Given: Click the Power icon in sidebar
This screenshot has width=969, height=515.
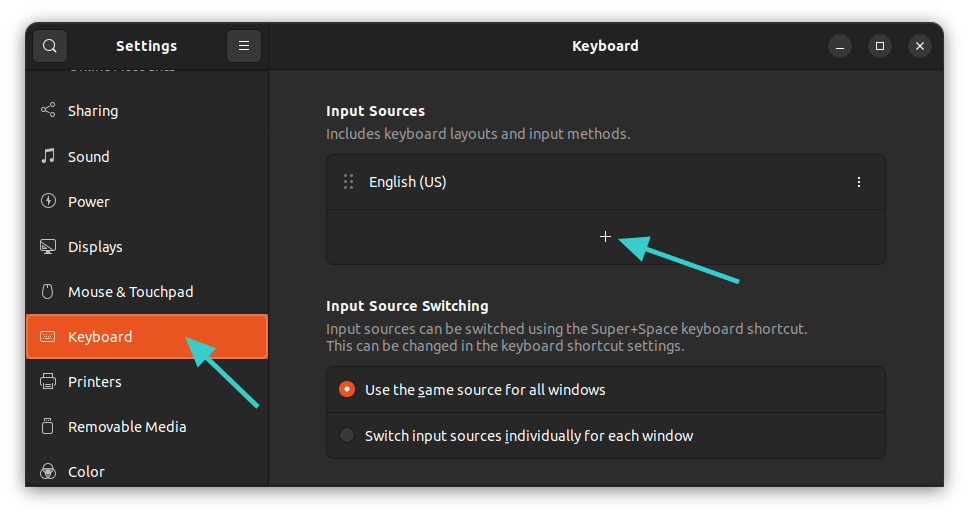Looking at the screenshot, I should click(47, 201).
